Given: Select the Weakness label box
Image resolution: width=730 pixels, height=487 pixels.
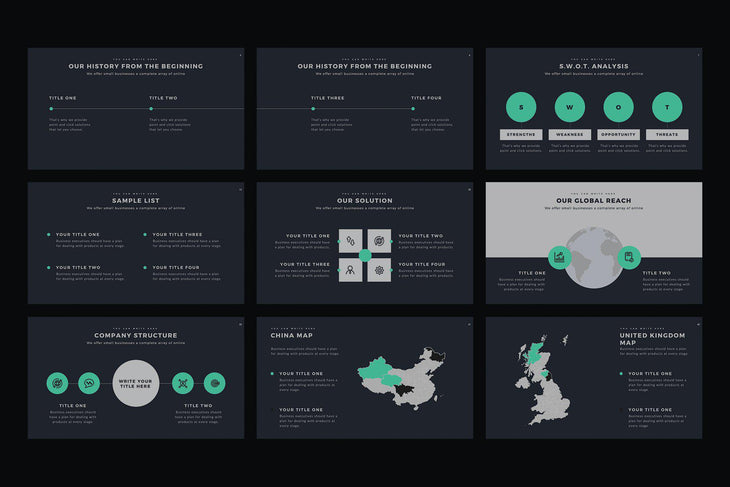Looking at the screenshot, I should coord(569,134).
